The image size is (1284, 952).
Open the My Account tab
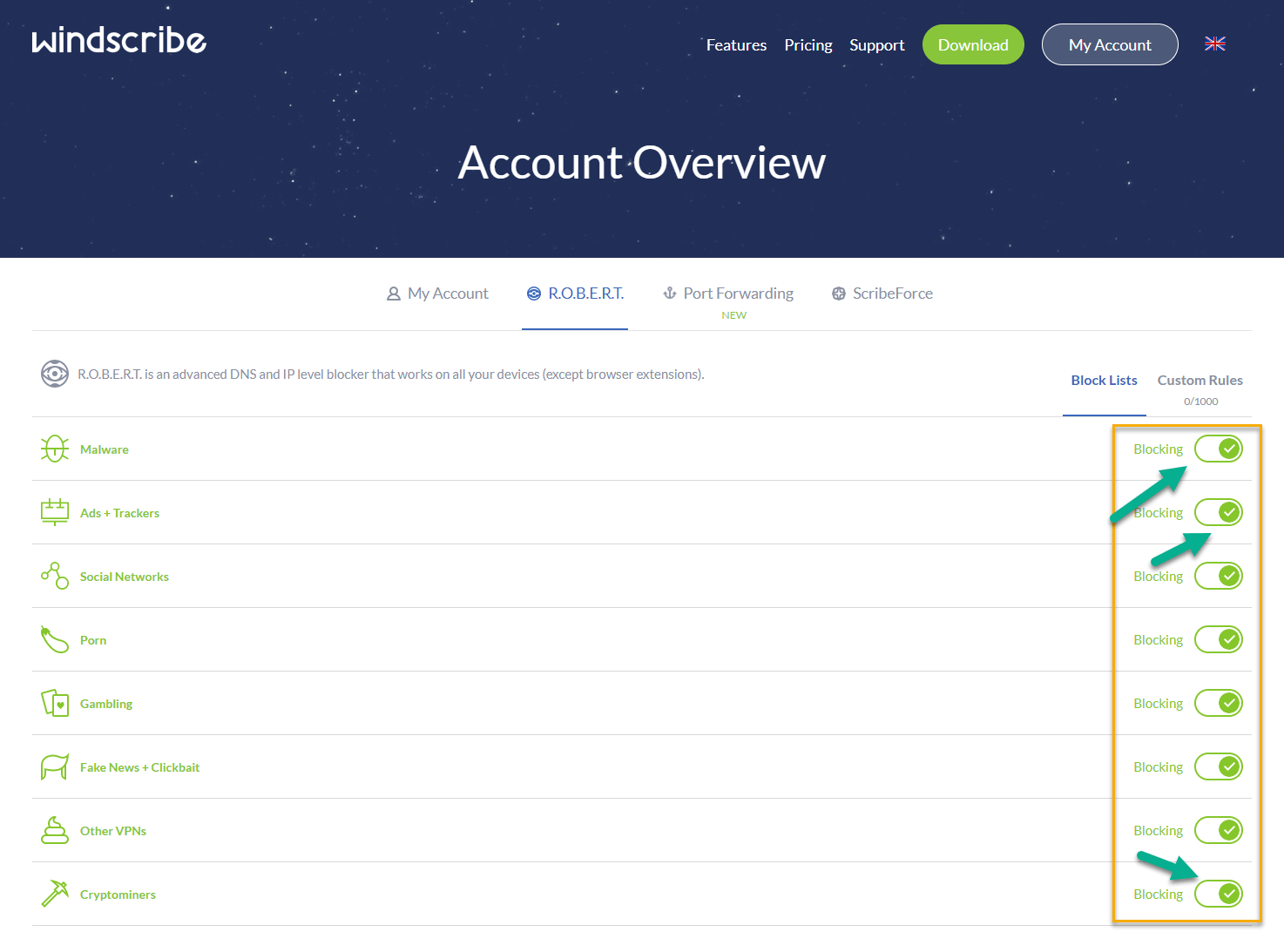[437, 294]
